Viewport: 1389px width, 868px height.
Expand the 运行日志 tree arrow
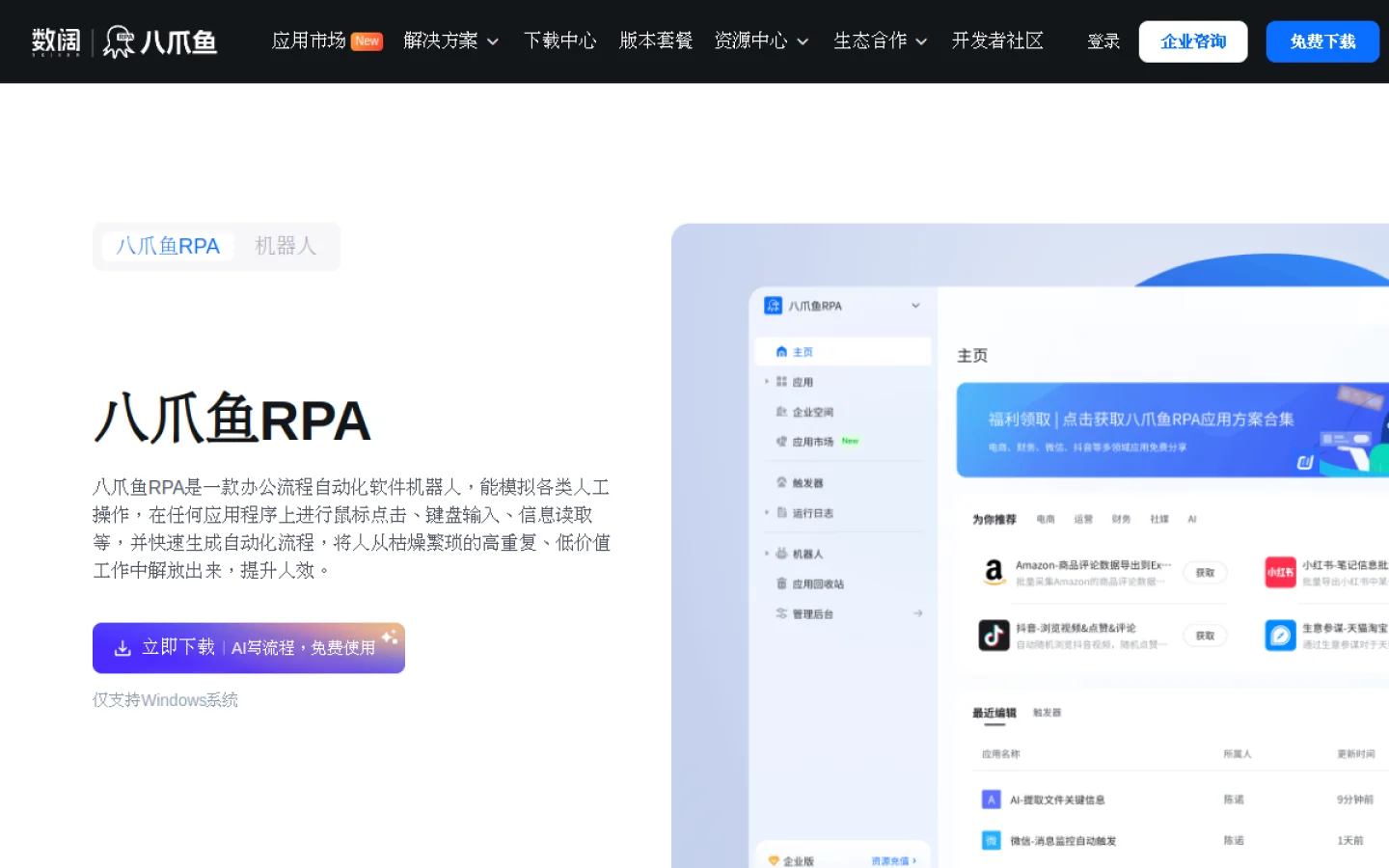click(767, 513)
